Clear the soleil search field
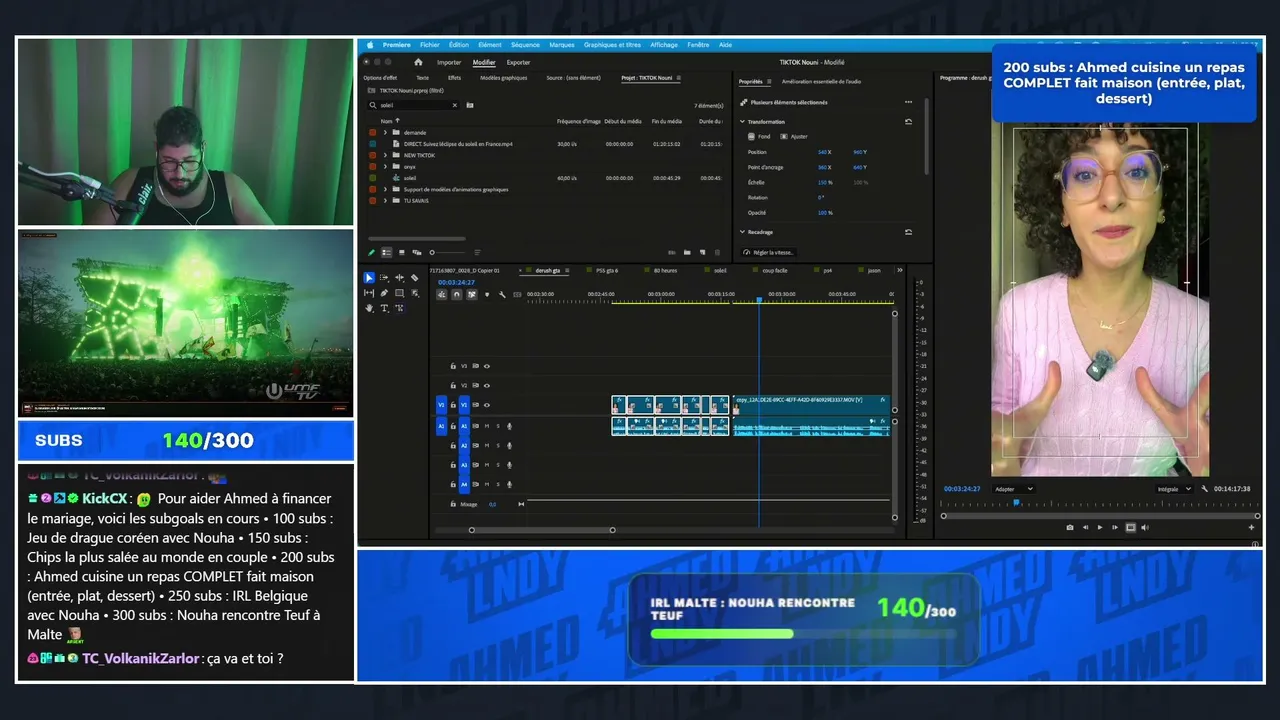Image resolution: width=1280 pixels, height=720 pixels. pos(455,105)
